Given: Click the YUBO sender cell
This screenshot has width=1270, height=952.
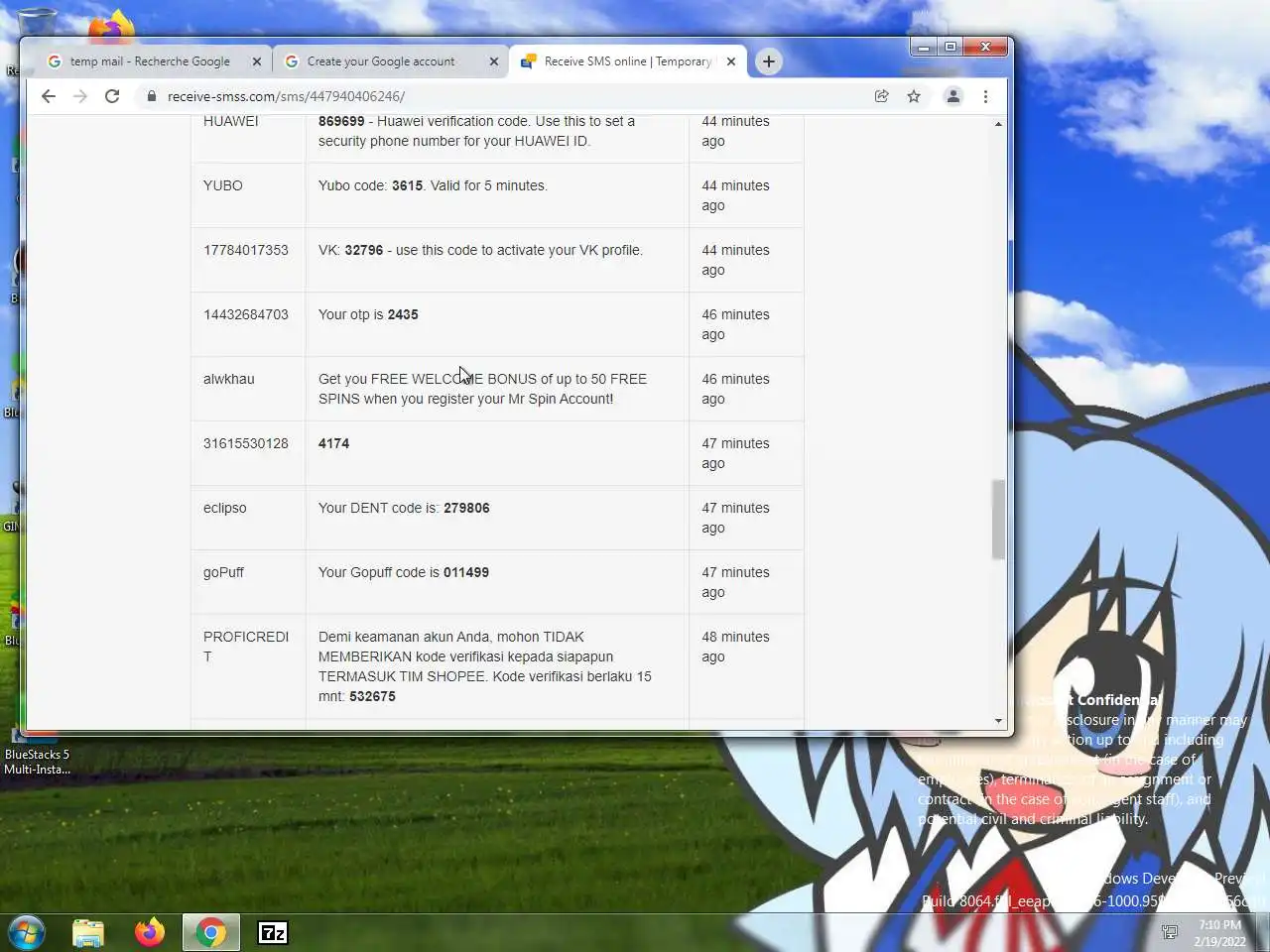Looking at the screenshot, I should pos(248,195).
